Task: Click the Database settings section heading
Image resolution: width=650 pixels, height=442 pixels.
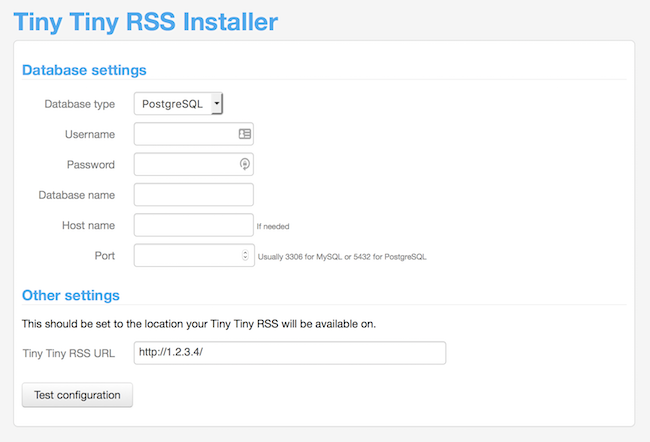Action: [84, 70]
